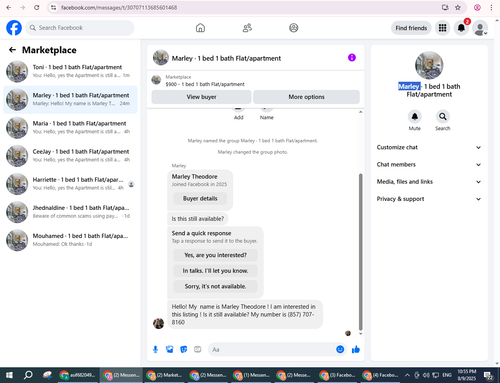Click the ENG language indicator in tray
The height and width of the screenshot is (383, 500).
click(x=447, y=375)
